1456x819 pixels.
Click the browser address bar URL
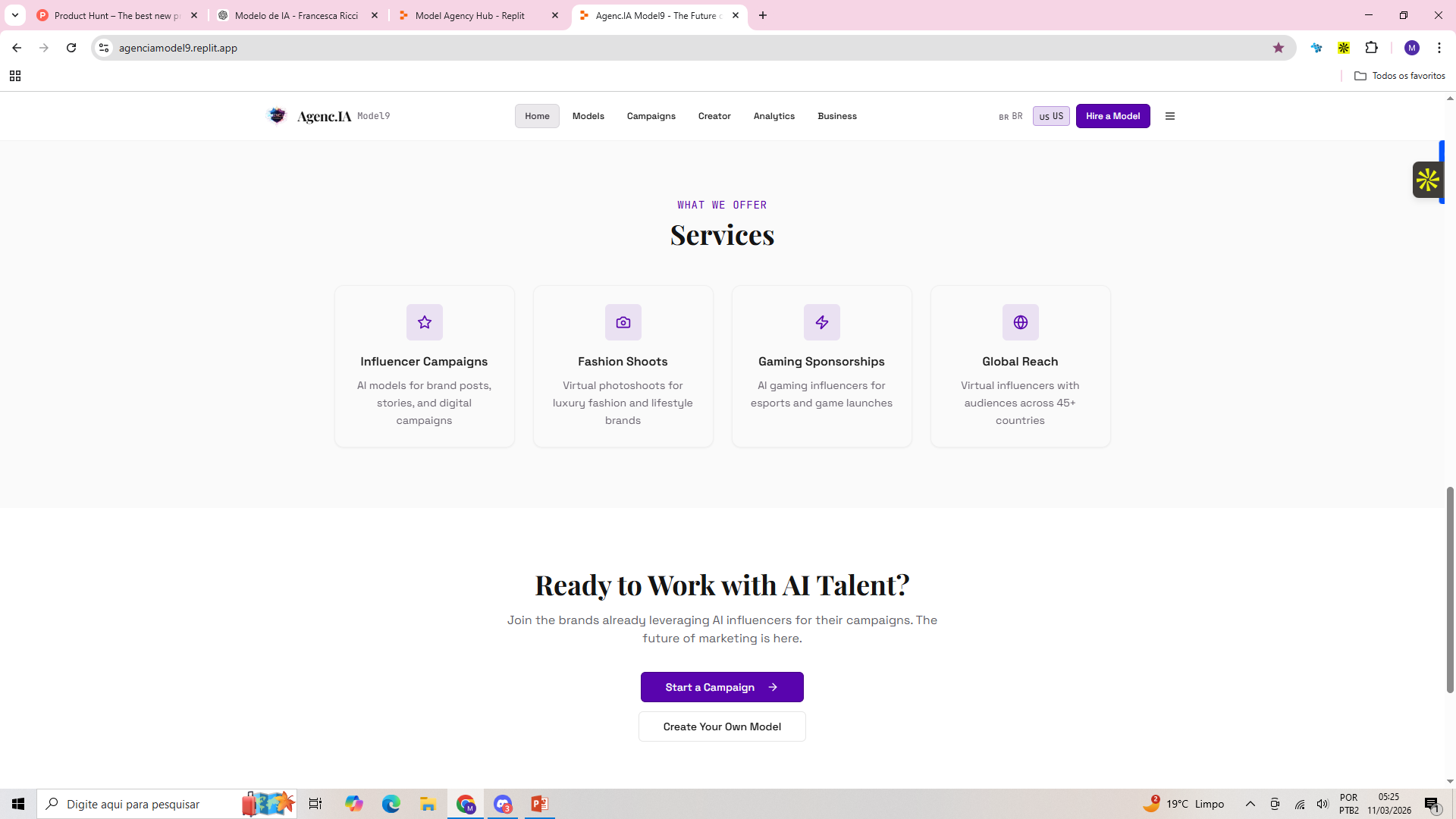(x=178, y=48)
